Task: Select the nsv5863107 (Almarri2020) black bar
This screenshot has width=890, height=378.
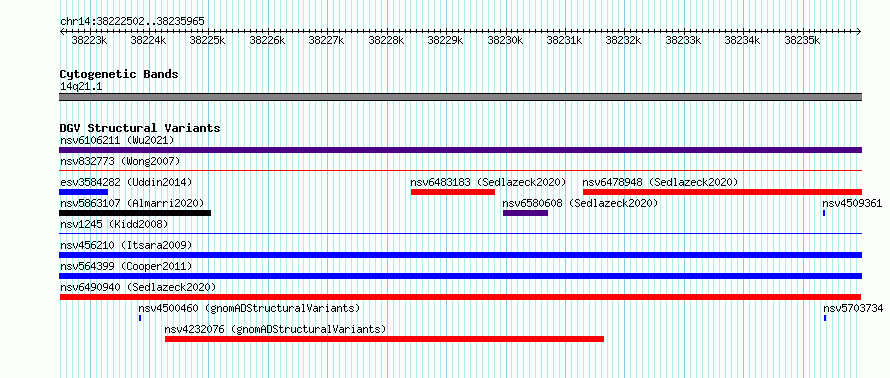Action: [x=135, y=213]
